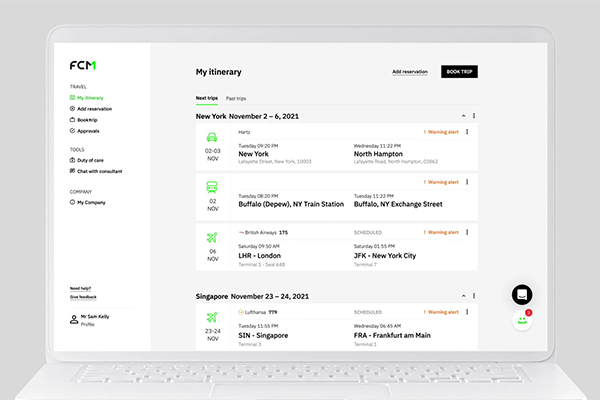Image resolution: width=600 pixels, height=400 pixels.
Task: Open Lufthansa flight more options
Action: click(x=467, y=312)
